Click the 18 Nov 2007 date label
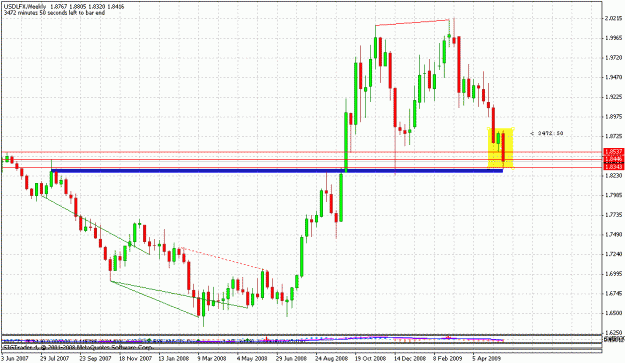Screen dimensions: 625x363 (135, 358)
